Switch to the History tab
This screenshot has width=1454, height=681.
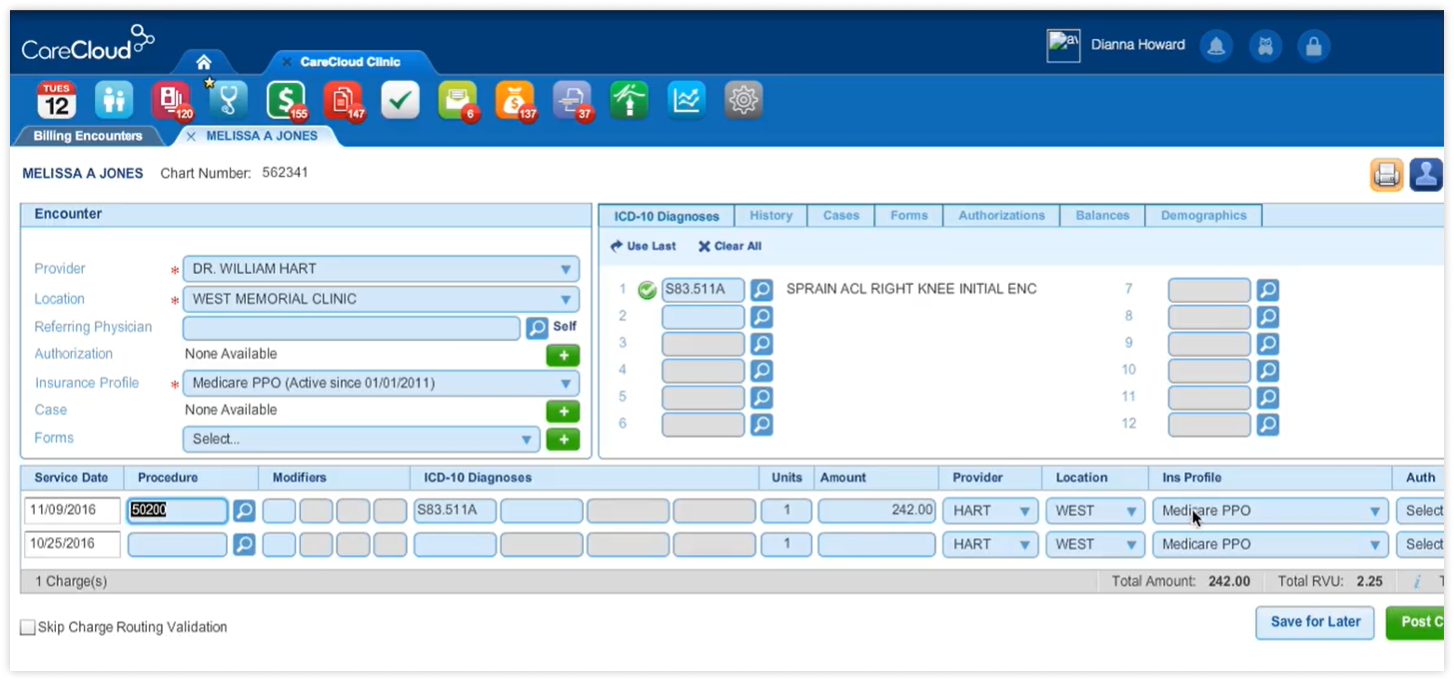click(771, 216)
